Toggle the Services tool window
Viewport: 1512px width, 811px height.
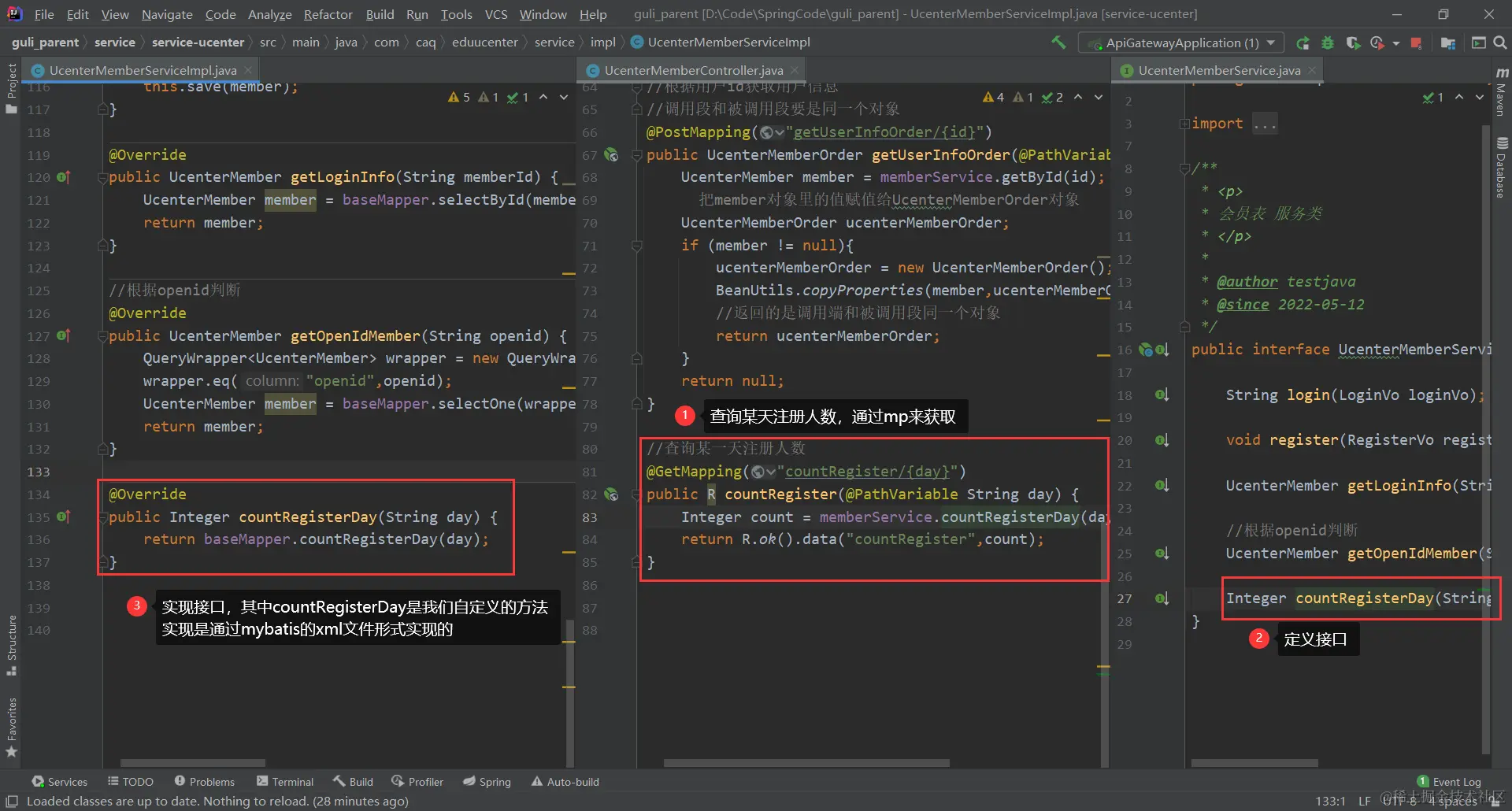click(59, 781)
